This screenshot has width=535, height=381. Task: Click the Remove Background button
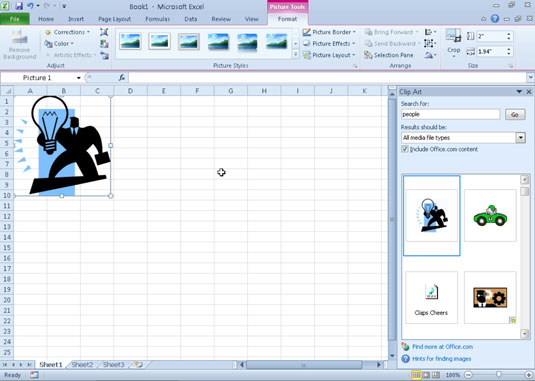[19, 45]
